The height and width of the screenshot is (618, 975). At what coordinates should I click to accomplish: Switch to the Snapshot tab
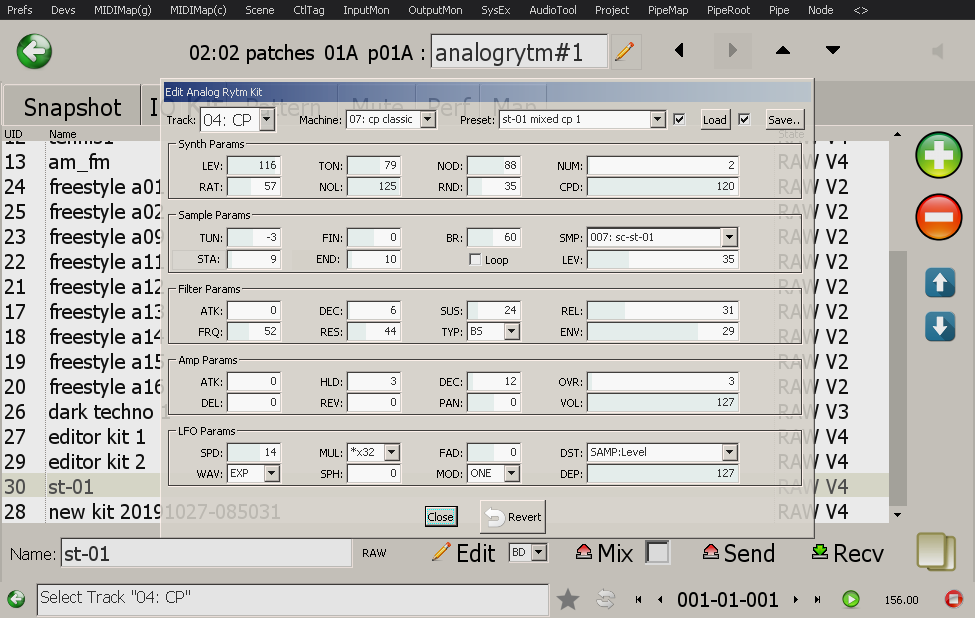pos(72,108)
